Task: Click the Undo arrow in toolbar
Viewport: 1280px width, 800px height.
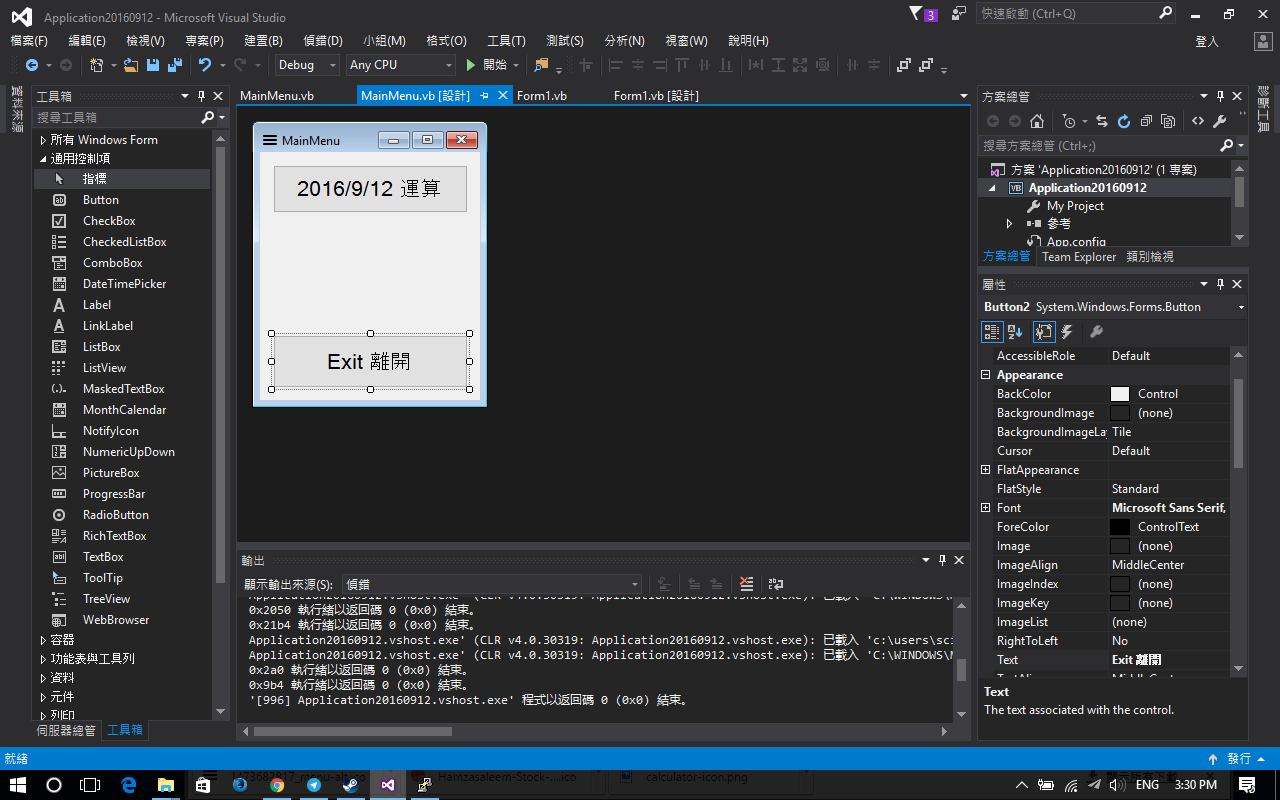Action: [x=205, y=65]
